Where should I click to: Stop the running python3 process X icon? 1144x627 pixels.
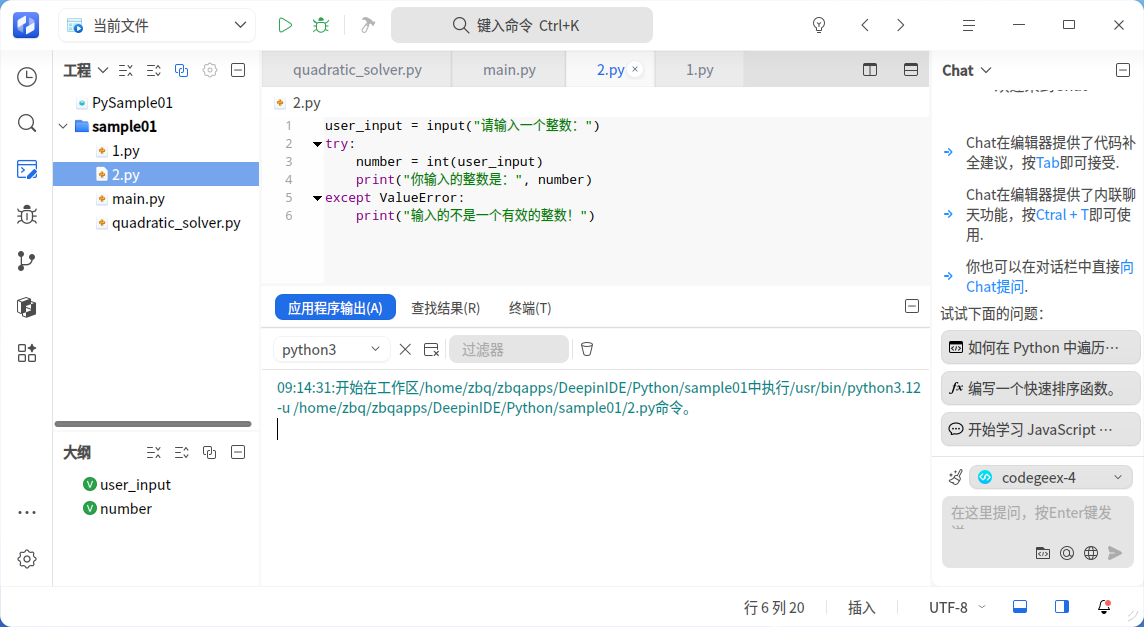click(x=405, y=350)
